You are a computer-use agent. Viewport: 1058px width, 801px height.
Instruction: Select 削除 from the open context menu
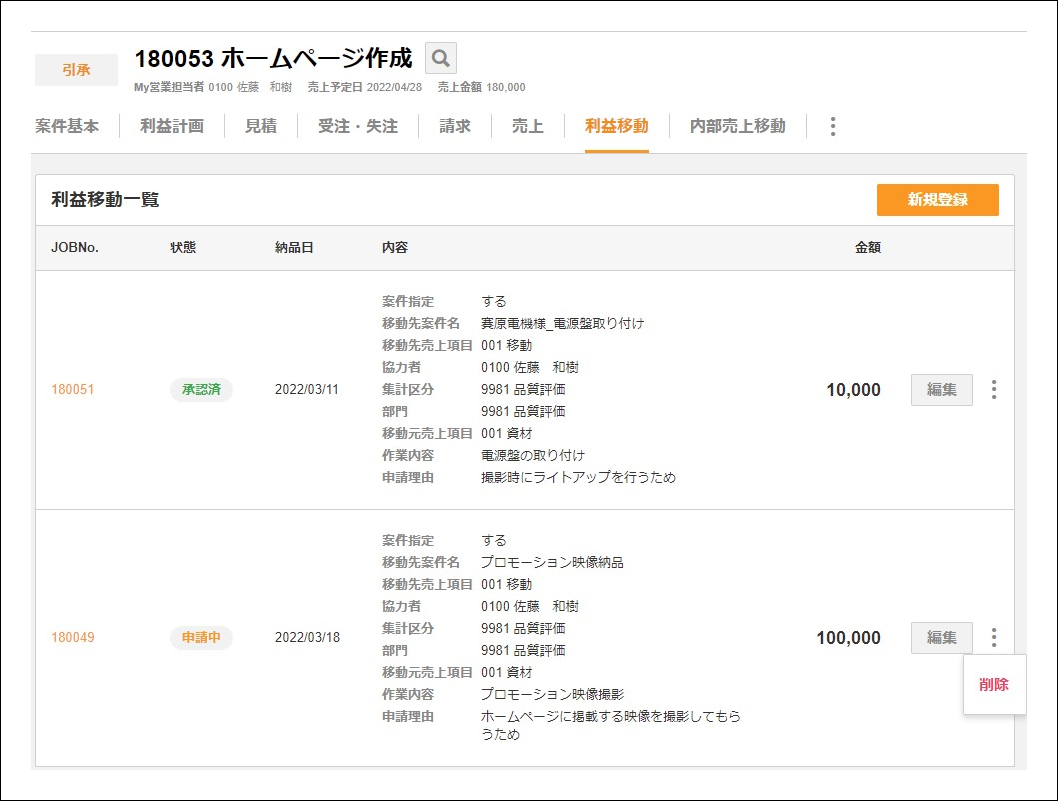click(x=993, y=686)
